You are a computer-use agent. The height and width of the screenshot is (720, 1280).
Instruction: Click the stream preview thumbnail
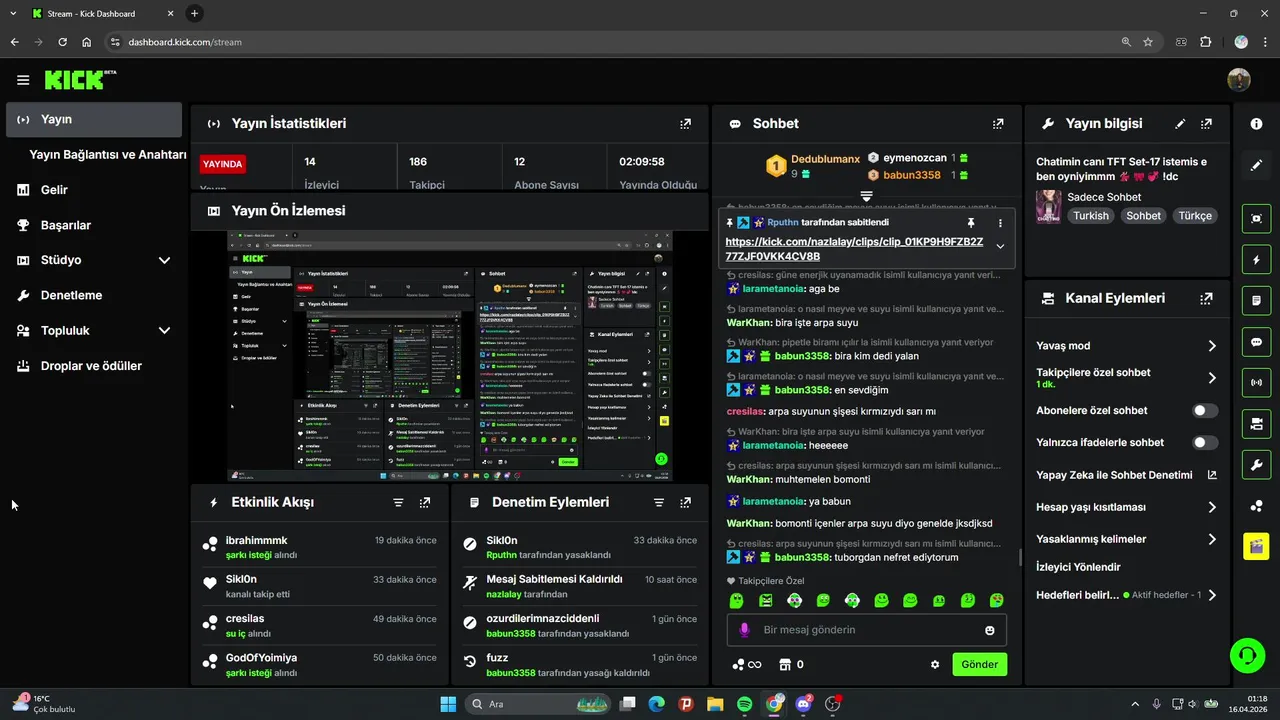450,356
